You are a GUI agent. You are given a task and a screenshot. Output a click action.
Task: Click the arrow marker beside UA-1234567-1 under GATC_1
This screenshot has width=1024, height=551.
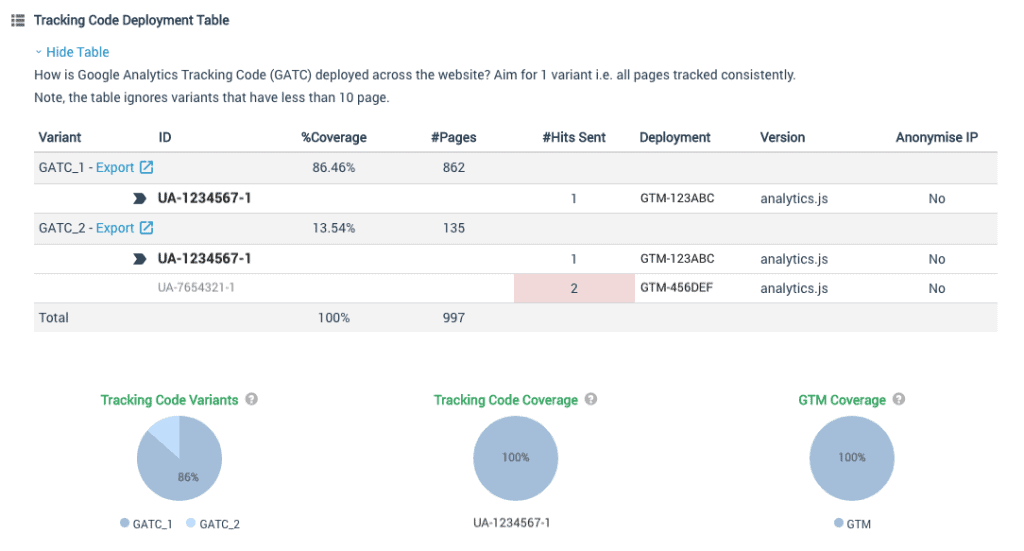point(139,198)
